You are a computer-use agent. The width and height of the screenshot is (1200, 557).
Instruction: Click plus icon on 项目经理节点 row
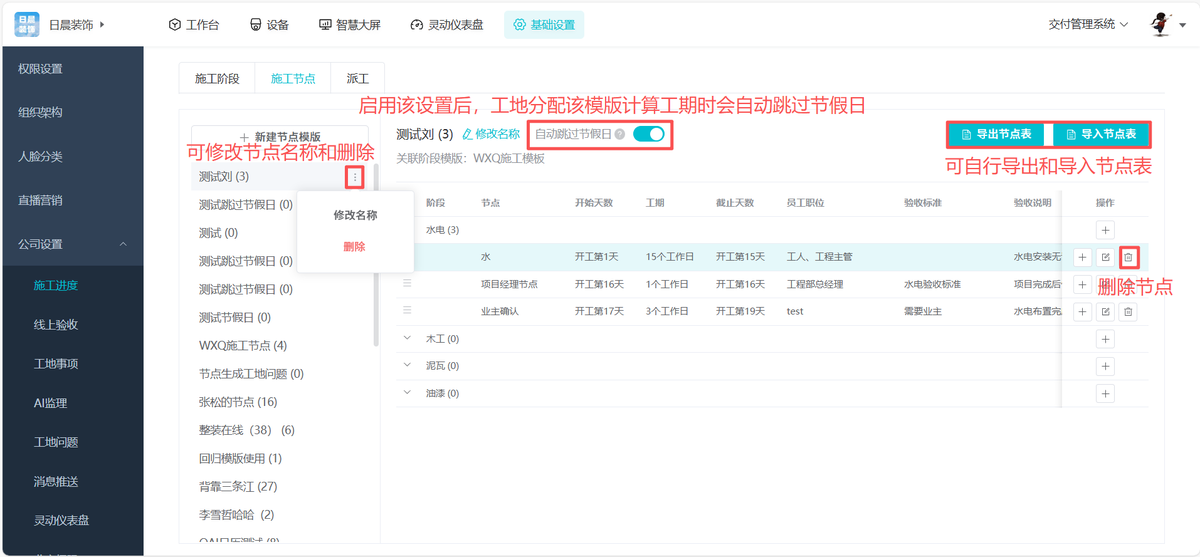coord(1082,285)
